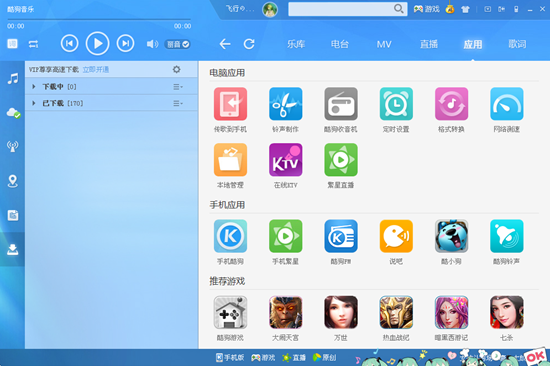The image size is (550, 366).
Task: Open 本地管理 local manager
Action: pos(230,160)
